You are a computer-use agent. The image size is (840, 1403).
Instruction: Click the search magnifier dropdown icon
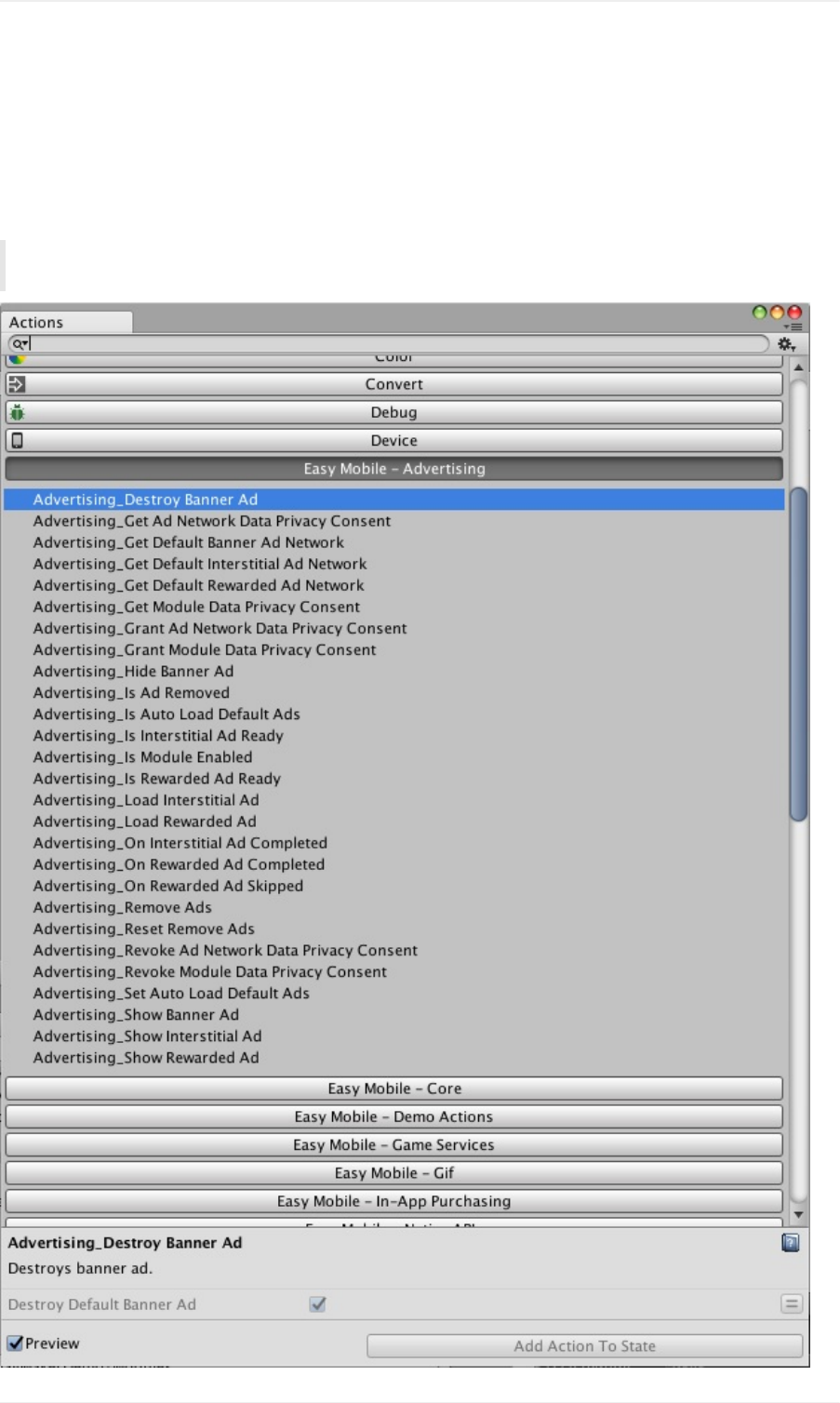pyautogui.click(x=19, y=344)
